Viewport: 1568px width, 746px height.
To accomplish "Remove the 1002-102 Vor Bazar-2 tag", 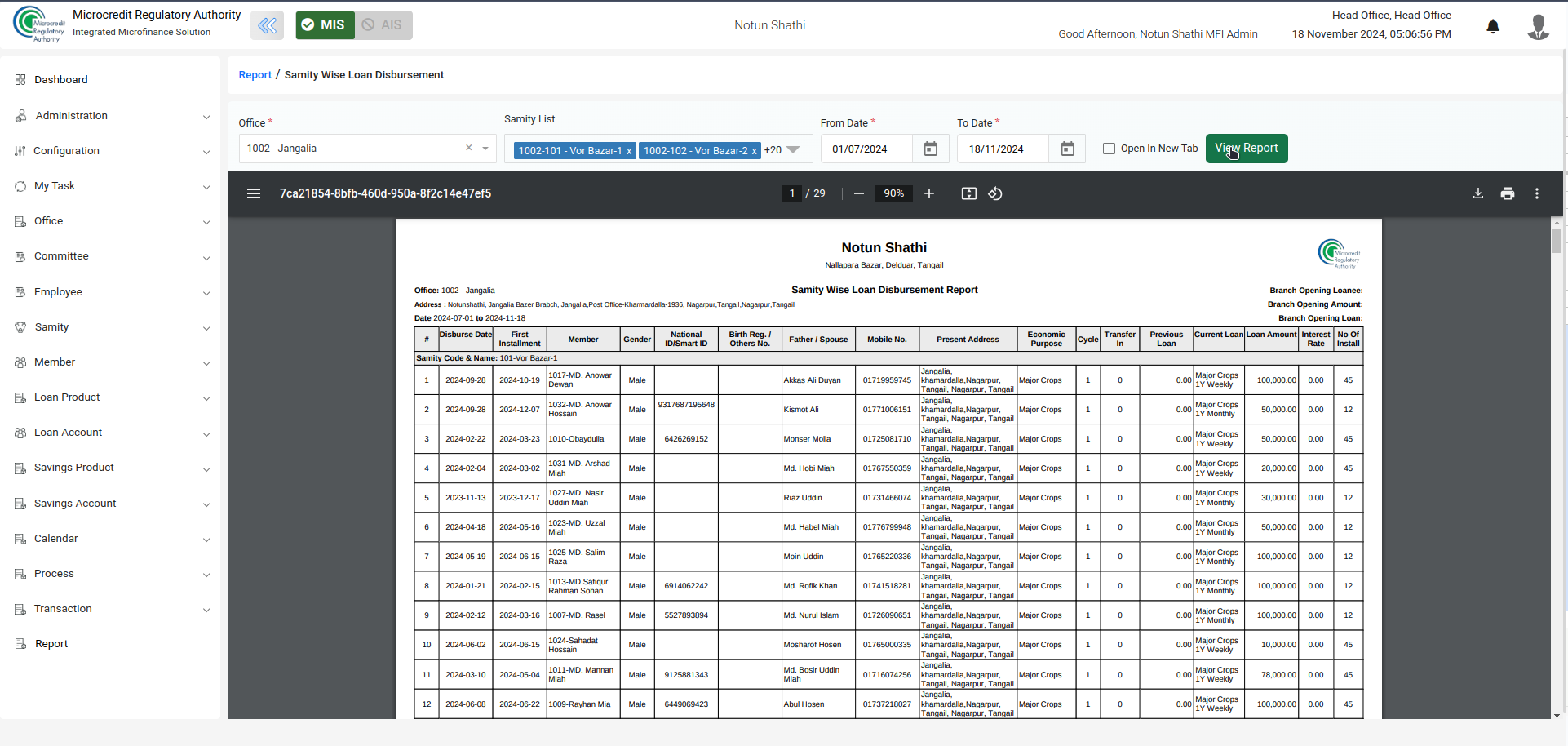I will pos(755,151).
